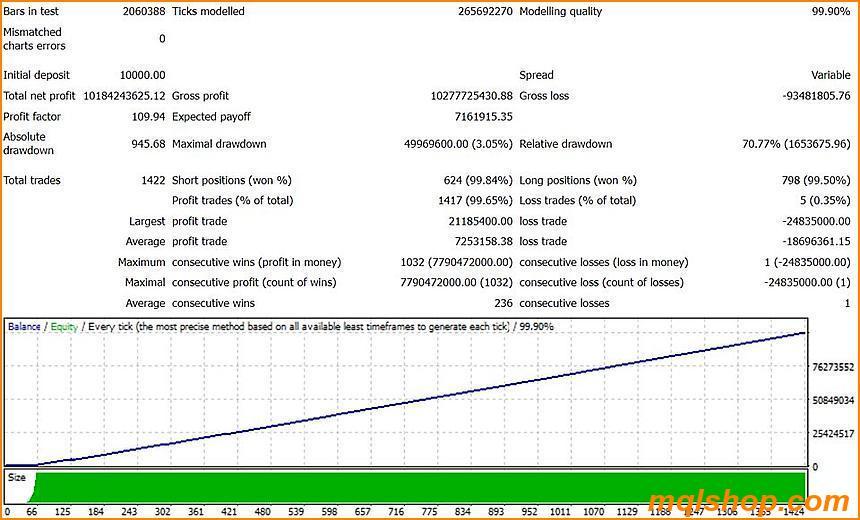The height and width of the screenshot is (520, 860).
Task: Click the 76273552 chart axis label
Action: [x=833, y=368]
